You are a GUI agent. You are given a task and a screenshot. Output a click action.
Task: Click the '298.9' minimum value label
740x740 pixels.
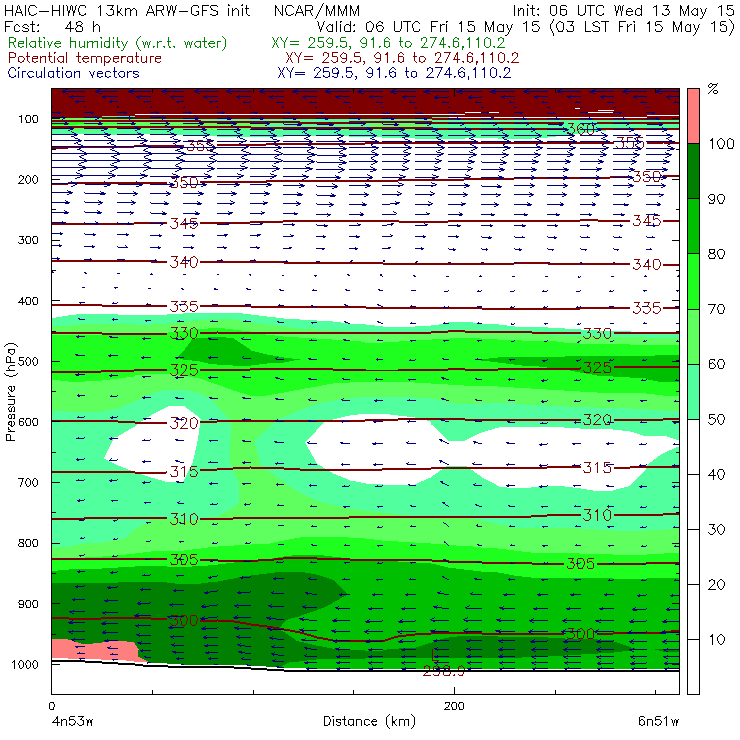click(444, 671)
